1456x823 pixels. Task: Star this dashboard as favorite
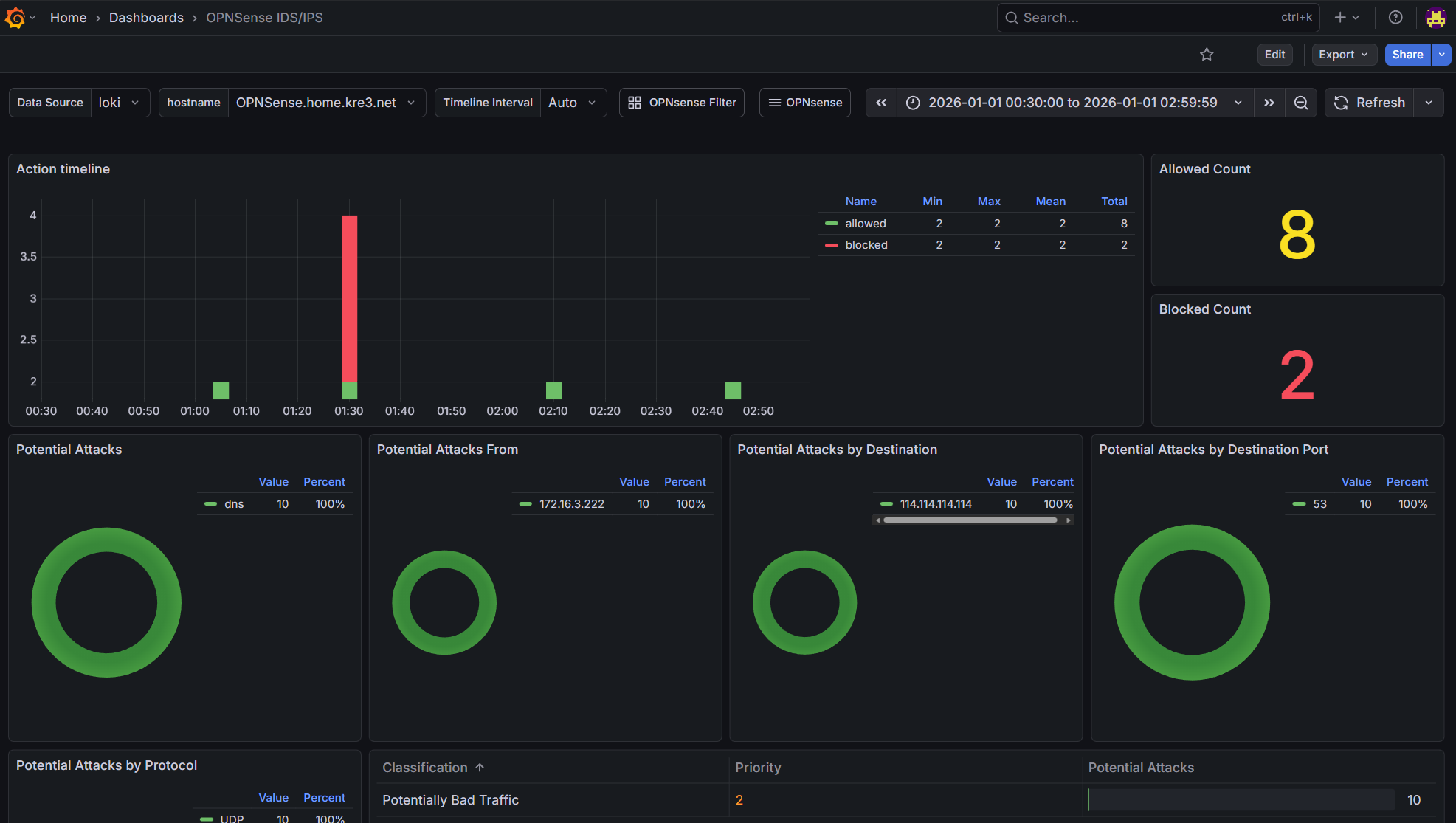[1207, 55]
